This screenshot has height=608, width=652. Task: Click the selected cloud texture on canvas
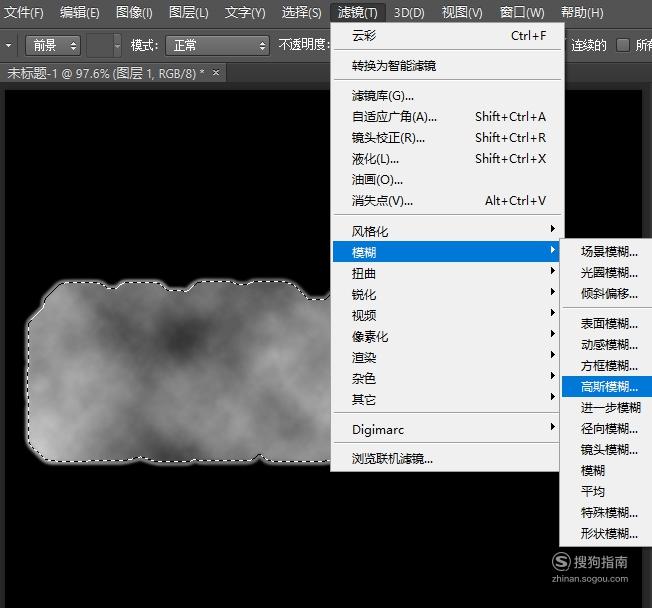pyautogui.click(x=179, y=372)
